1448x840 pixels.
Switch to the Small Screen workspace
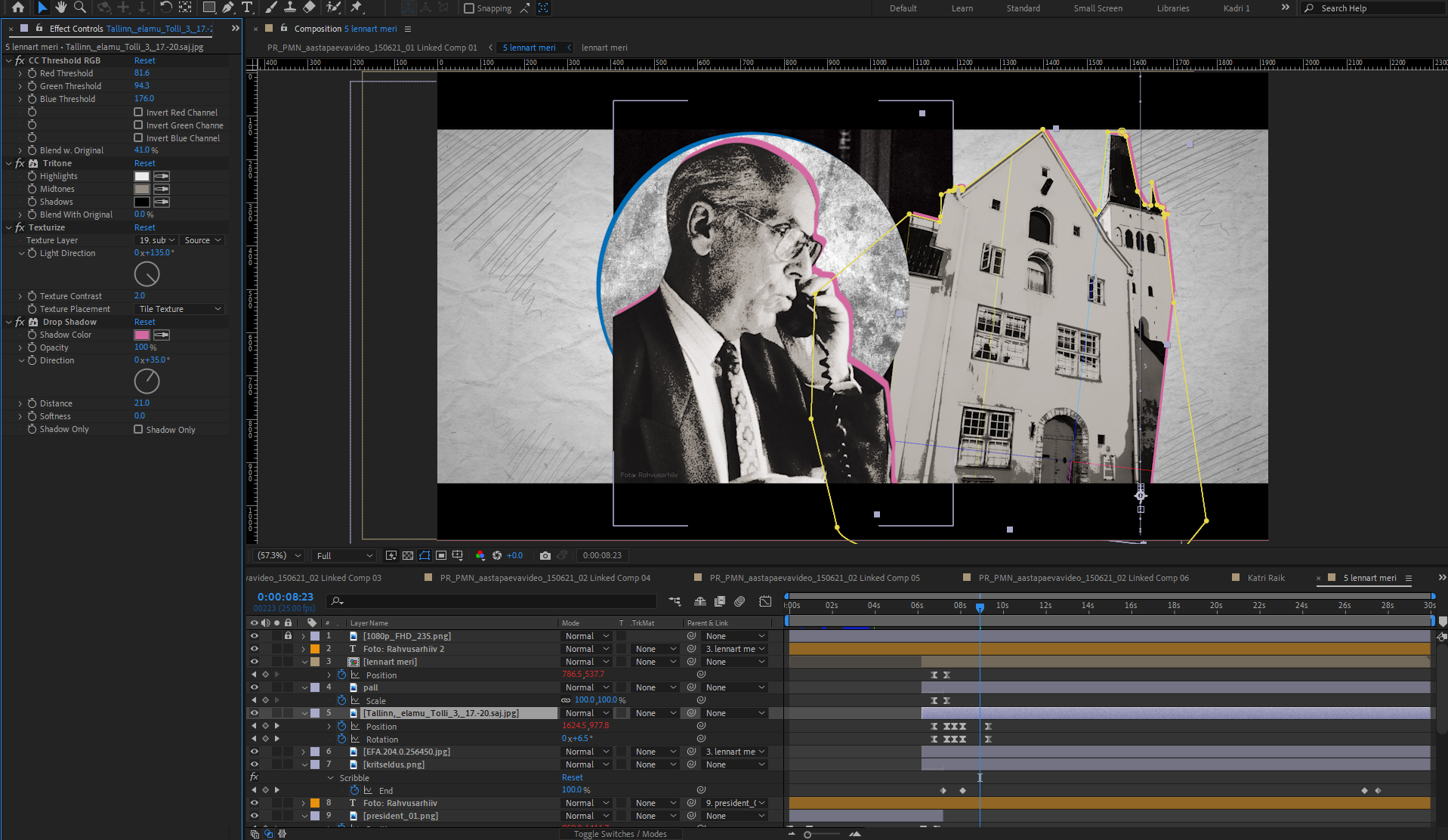1098,8
